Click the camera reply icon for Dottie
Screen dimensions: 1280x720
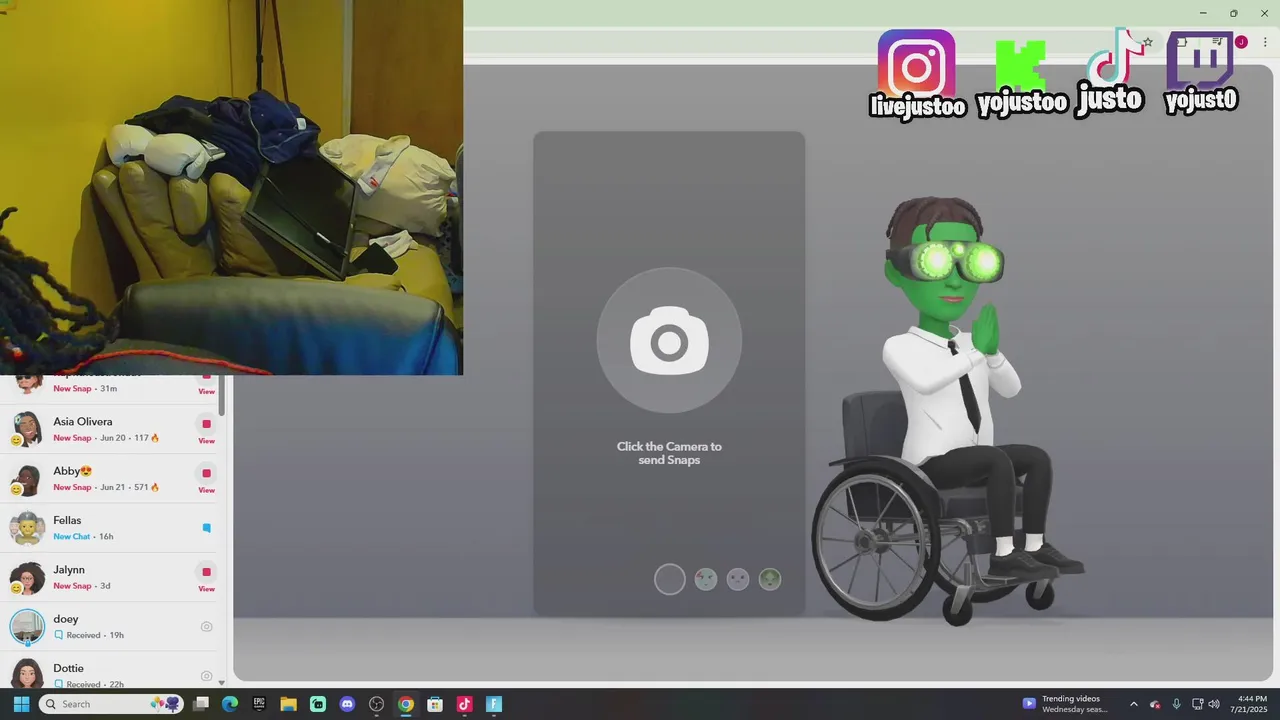(x=207, y=676)
